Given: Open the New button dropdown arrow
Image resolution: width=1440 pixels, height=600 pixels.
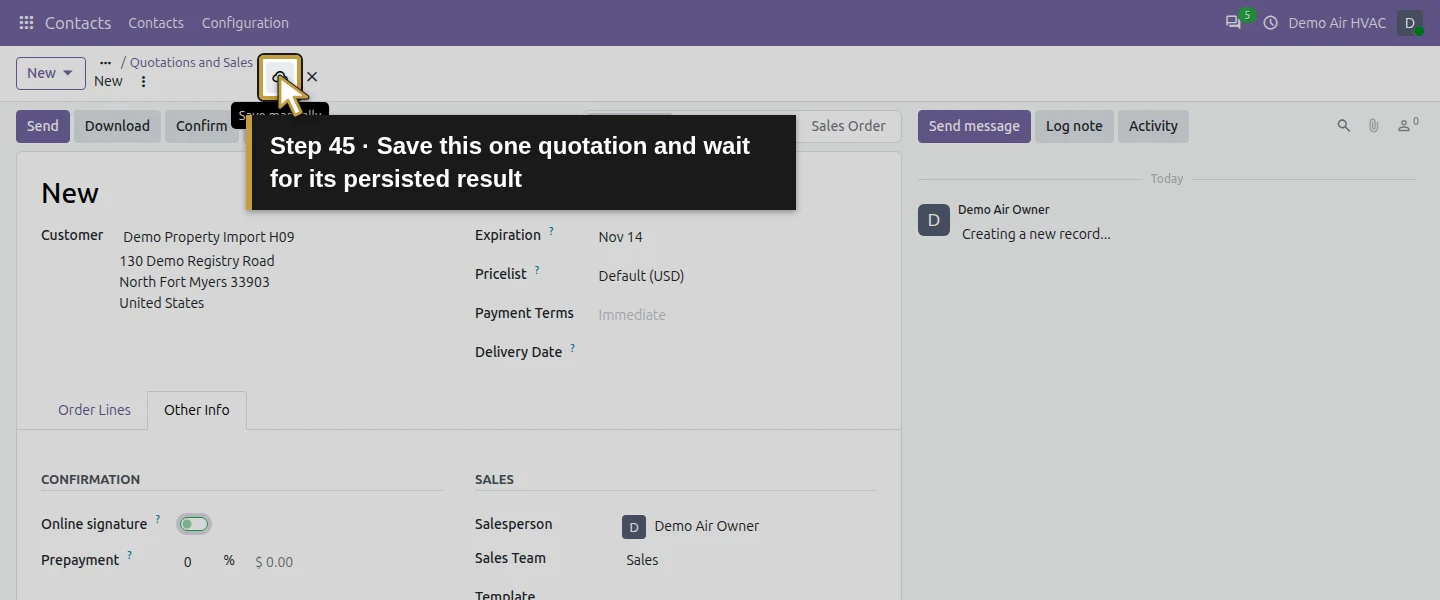Looking at the screenshot, I should pos(68,73).
